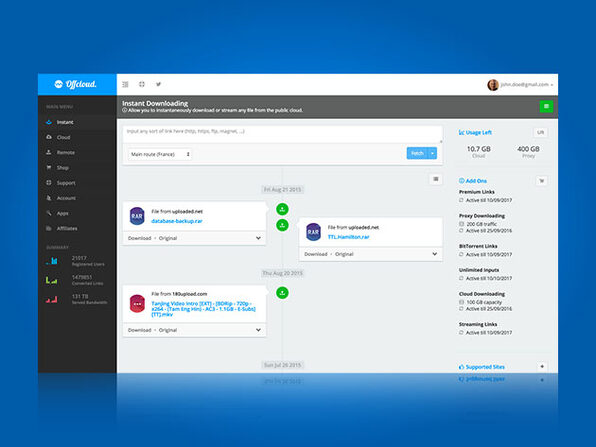Open the Twitter bird icon
The image size is (596, 447).
158,84
